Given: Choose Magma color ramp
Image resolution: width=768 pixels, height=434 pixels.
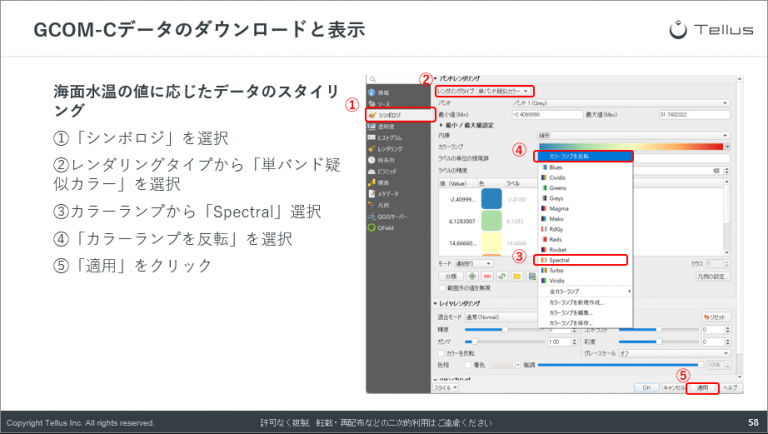Looking at the screenshot, I should pyautogui.click(x=585, y=209).
